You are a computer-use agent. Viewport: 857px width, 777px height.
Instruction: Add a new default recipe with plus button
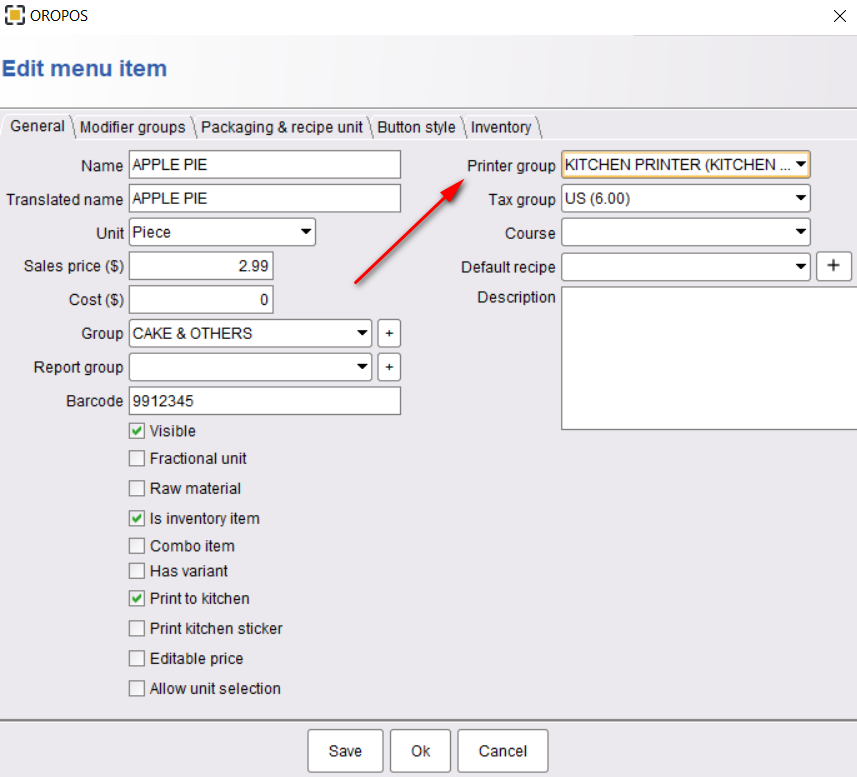tap(833, 266)
